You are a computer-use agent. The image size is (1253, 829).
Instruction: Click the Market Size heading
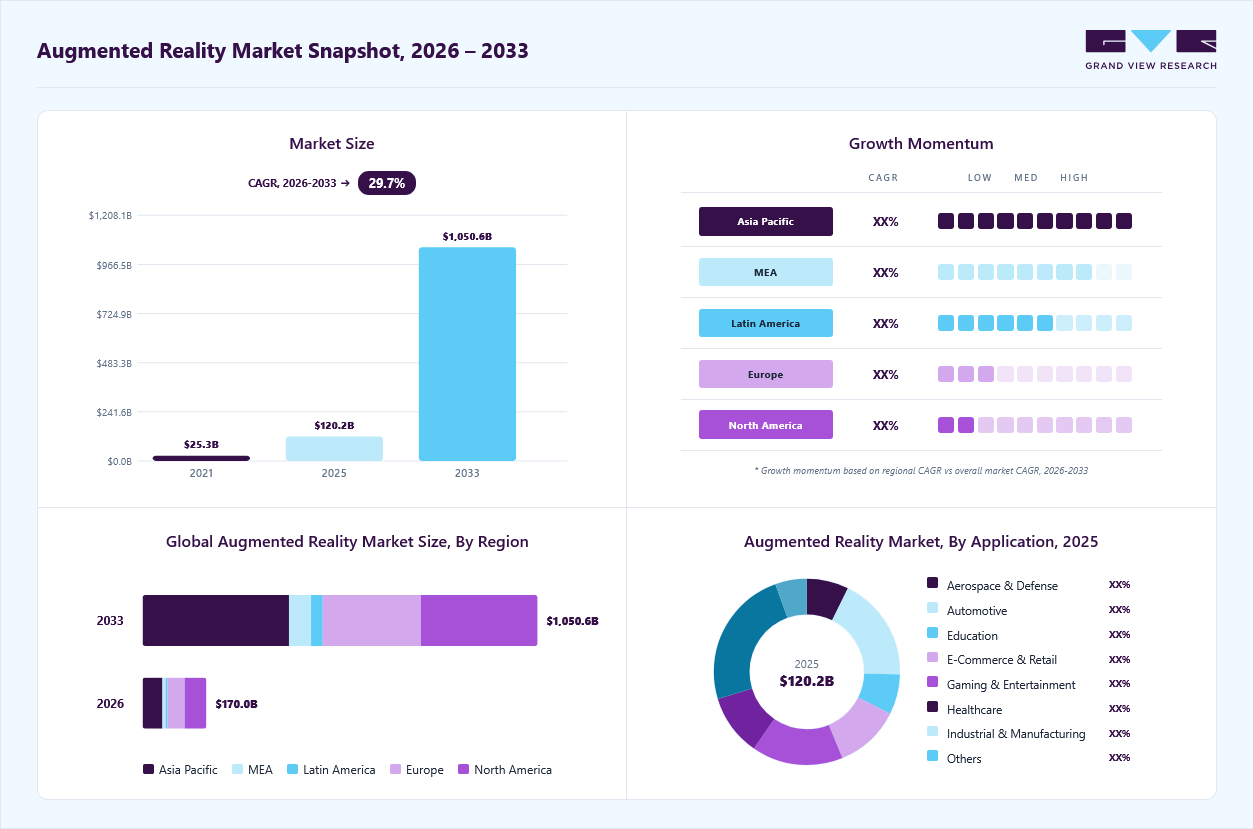coord(332,144)
